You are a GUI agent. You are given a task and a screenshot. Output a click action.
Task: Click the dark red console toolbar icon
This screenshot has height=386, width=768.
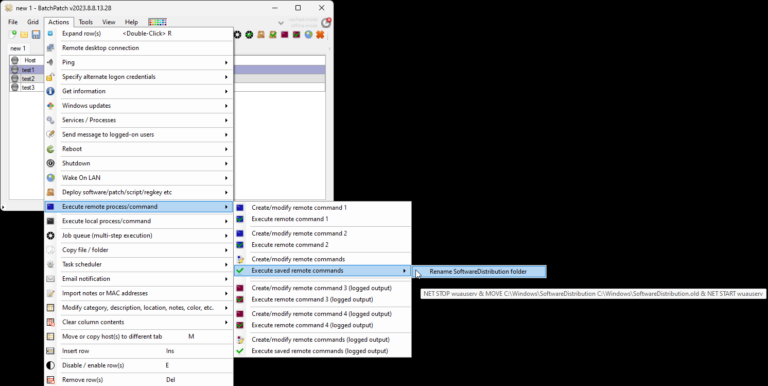point(285,34)
